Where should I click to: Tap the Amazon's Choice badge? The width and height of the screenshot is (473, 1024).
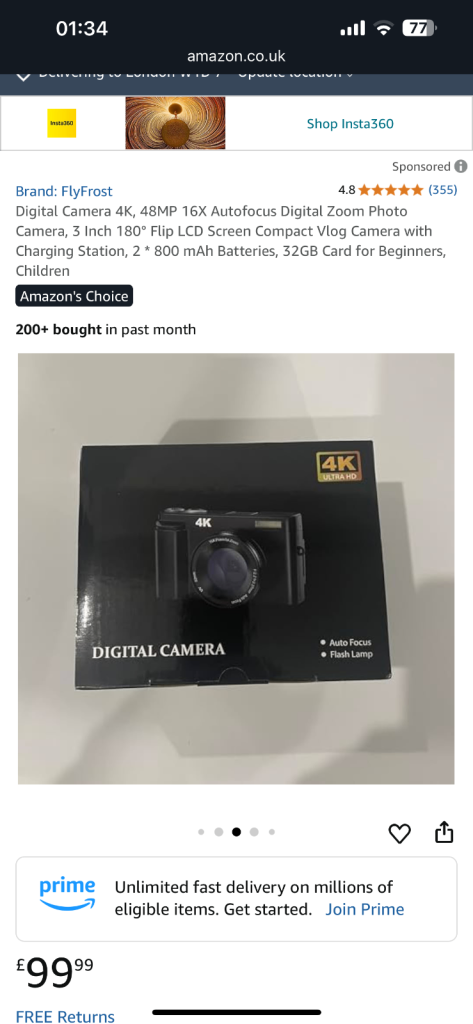coord(74,296)
